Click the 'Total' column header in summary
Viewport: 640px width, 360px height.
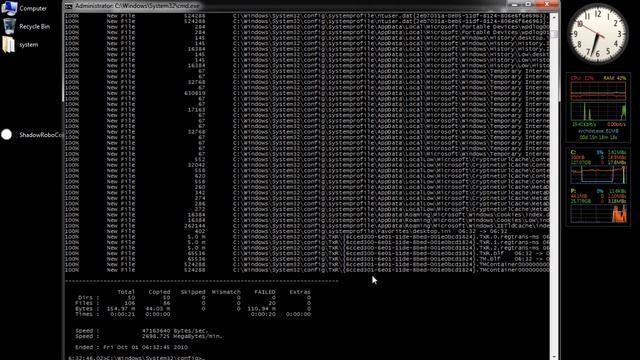pos(126,292)
